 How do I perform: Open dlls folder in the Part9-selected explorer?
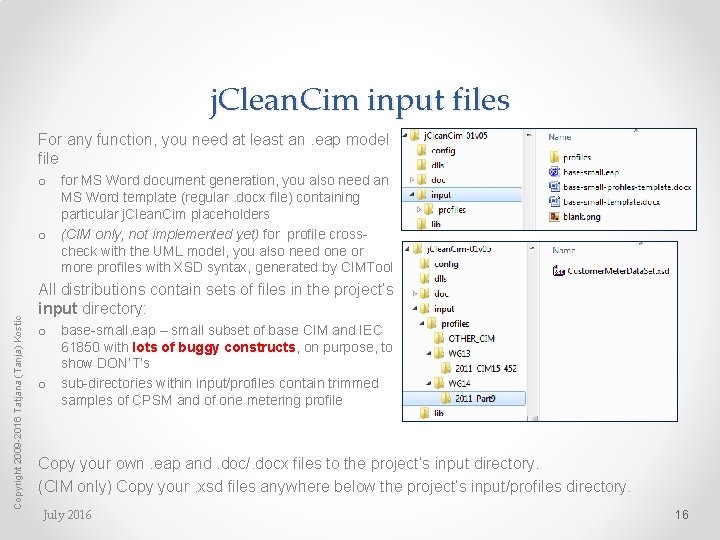pos(433,278)
